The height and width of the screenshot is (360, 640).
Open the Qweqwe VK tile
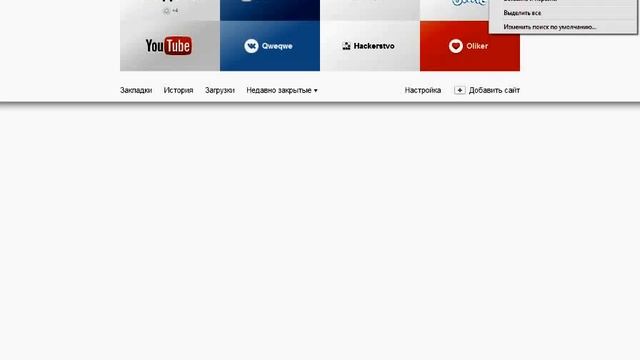pyautogui.click(x=270, y=46)
